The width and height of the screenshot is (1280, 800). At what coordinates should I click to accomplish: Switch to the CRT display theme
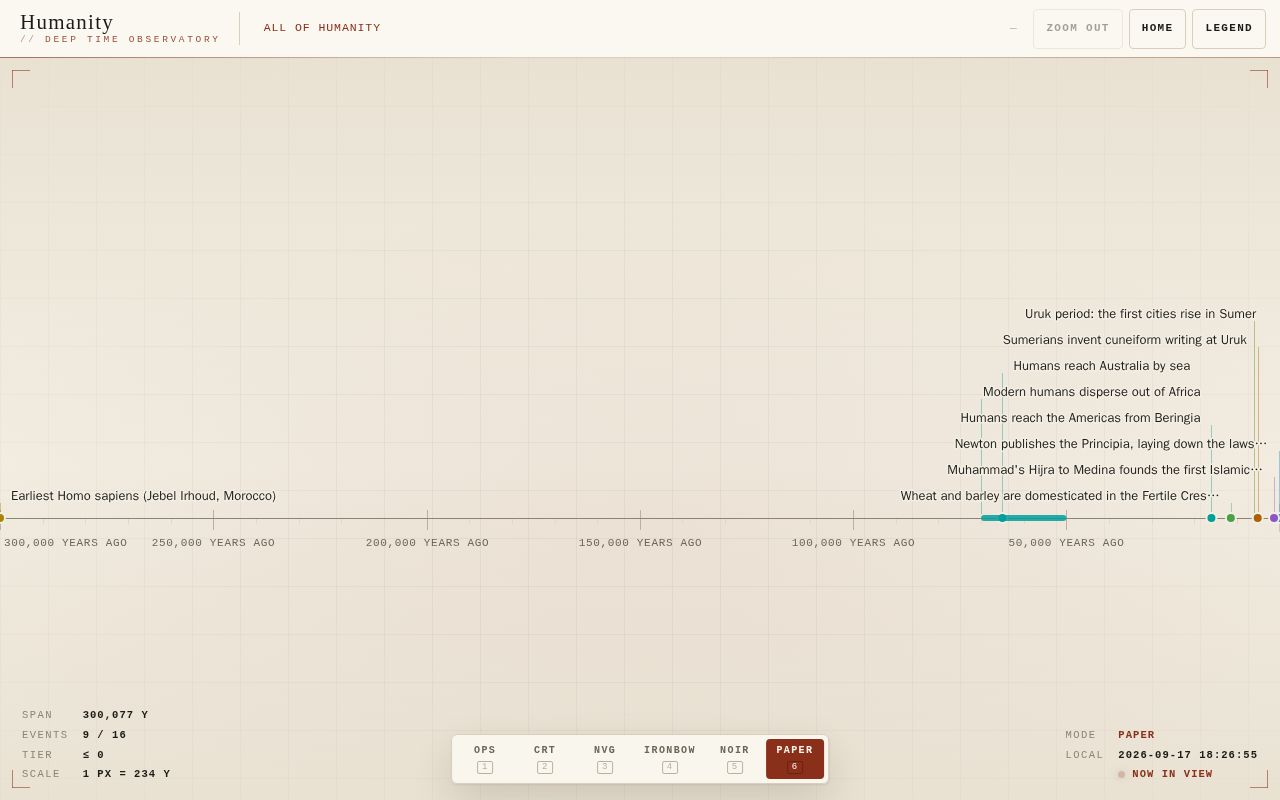coord(545,759)
